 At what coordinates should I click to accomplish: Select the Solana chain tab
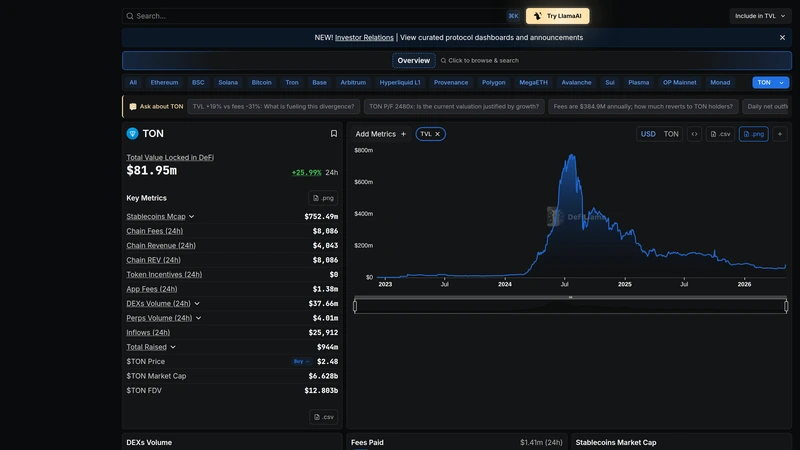coord(228,83)
